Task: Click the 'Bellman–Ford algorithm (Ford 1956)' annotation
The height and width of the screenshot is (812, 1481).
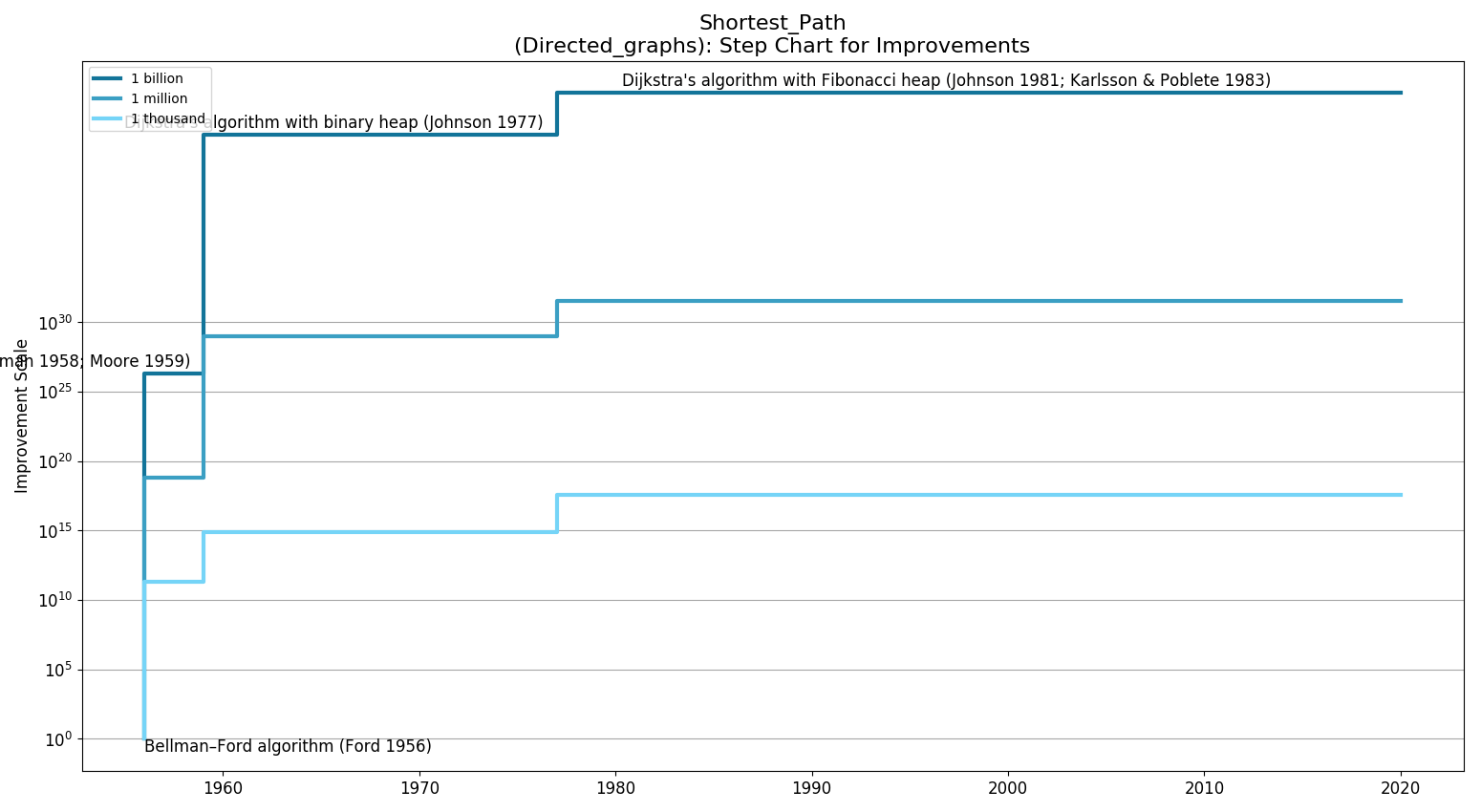Action: pyautogui.click(x=288, y=746)
